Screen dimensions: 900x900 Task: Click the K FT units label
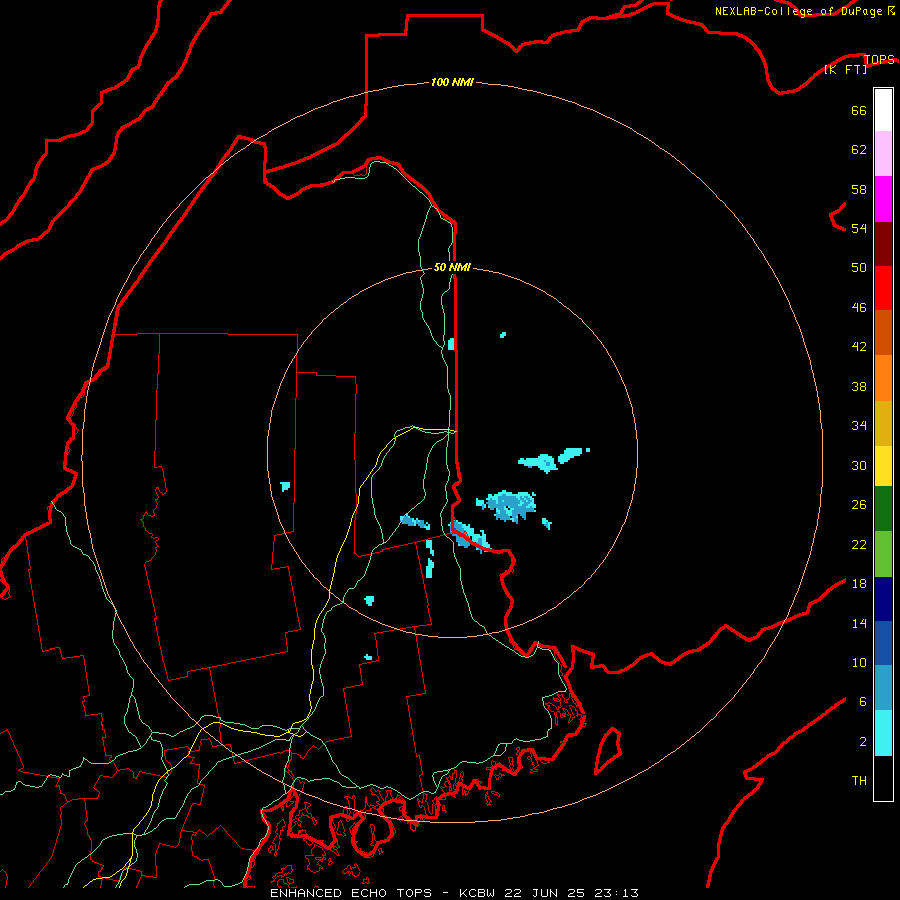(x=845, y=69)
